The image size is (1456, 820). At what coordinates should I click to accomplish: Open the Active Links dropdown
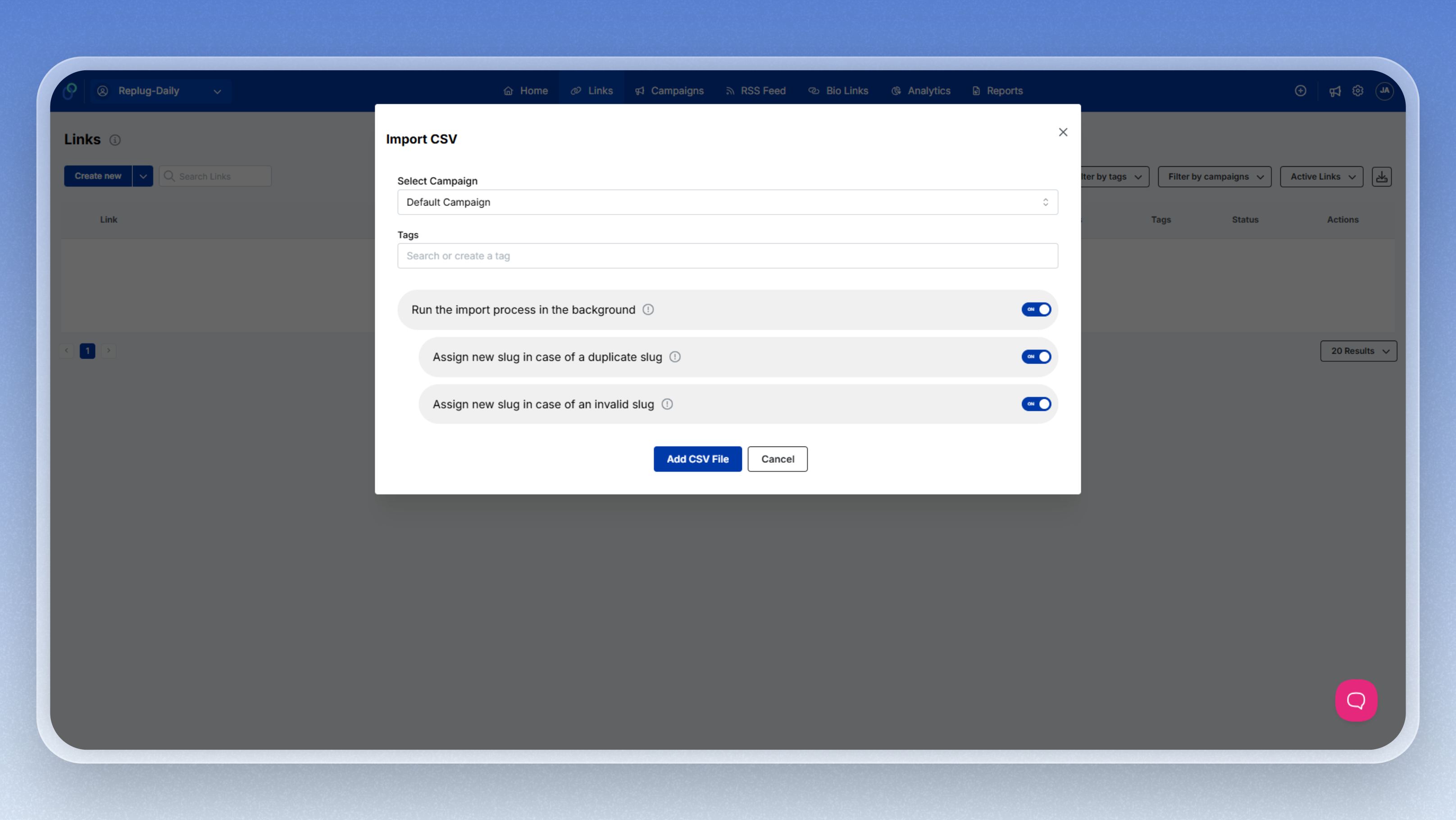pyautogui.click(x=1321, y=177)
